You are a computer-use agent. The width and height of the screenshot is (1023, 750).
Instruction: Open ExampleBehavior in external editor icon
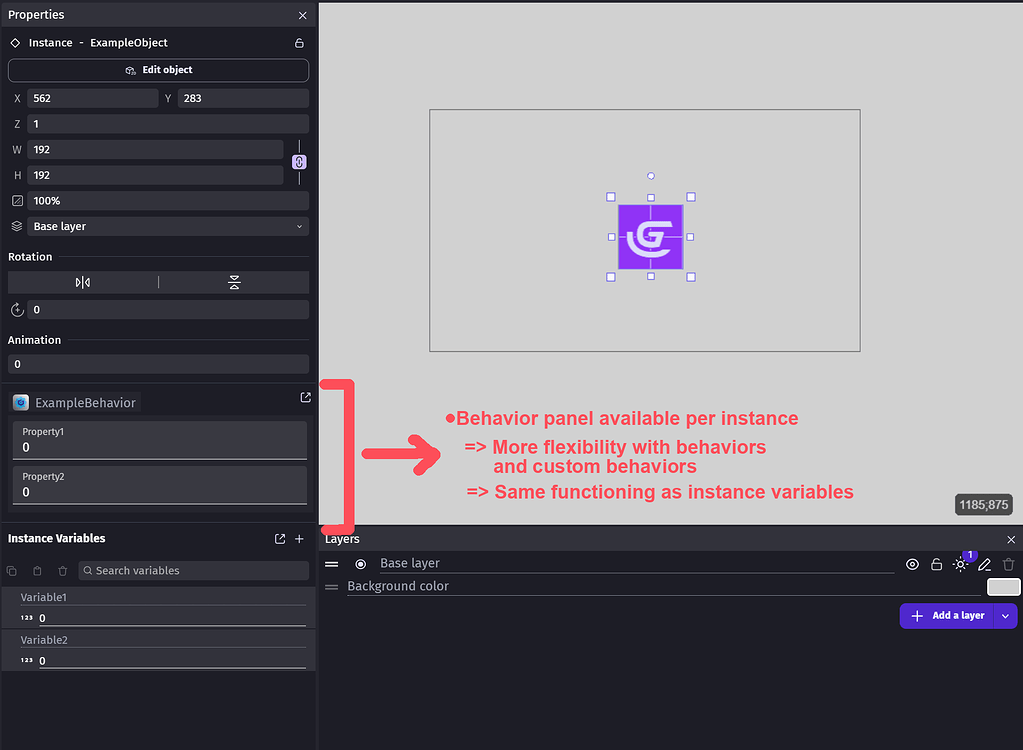[304, 397]
